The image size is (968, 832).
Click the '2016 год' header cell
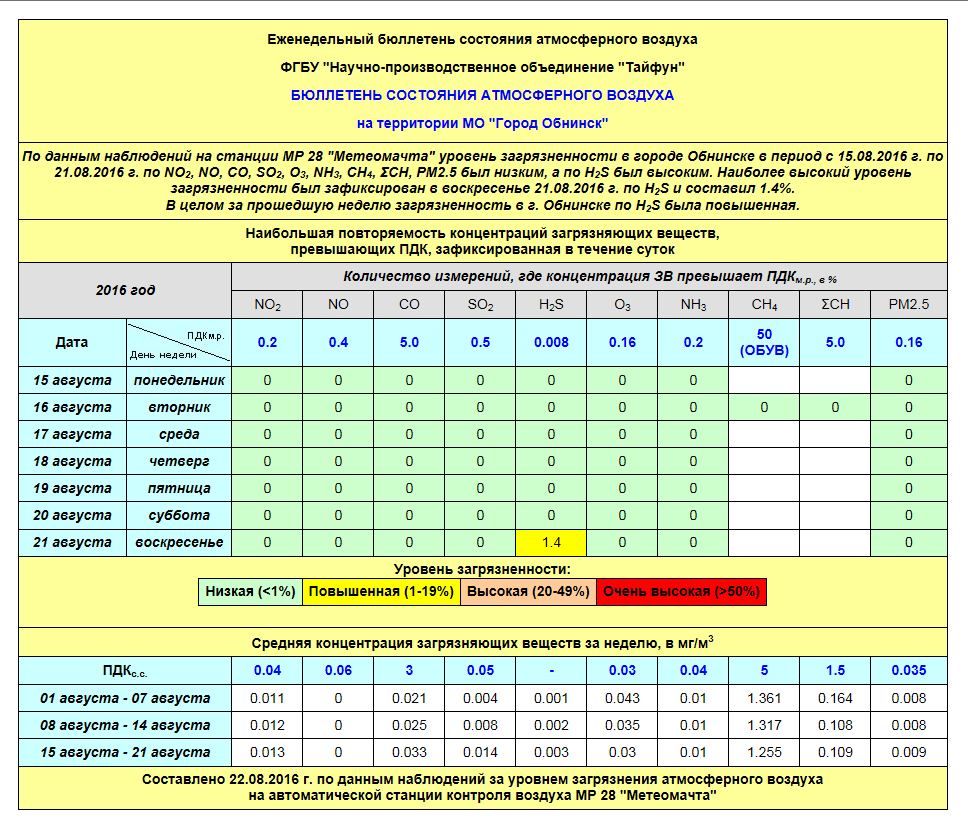[125, 290]
